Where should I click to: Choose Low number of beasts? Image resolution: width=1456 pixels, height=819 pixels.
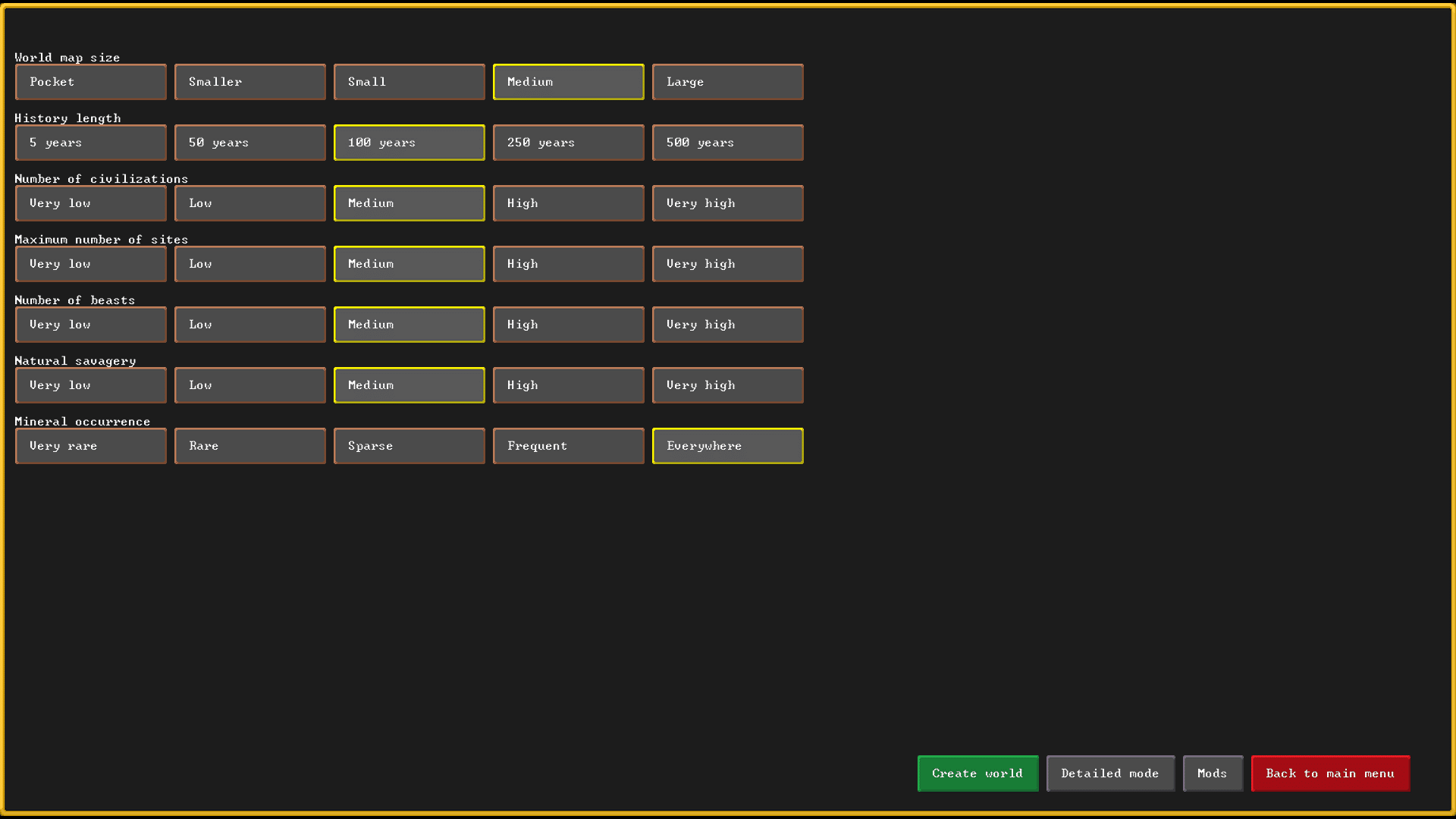point(249,325)
